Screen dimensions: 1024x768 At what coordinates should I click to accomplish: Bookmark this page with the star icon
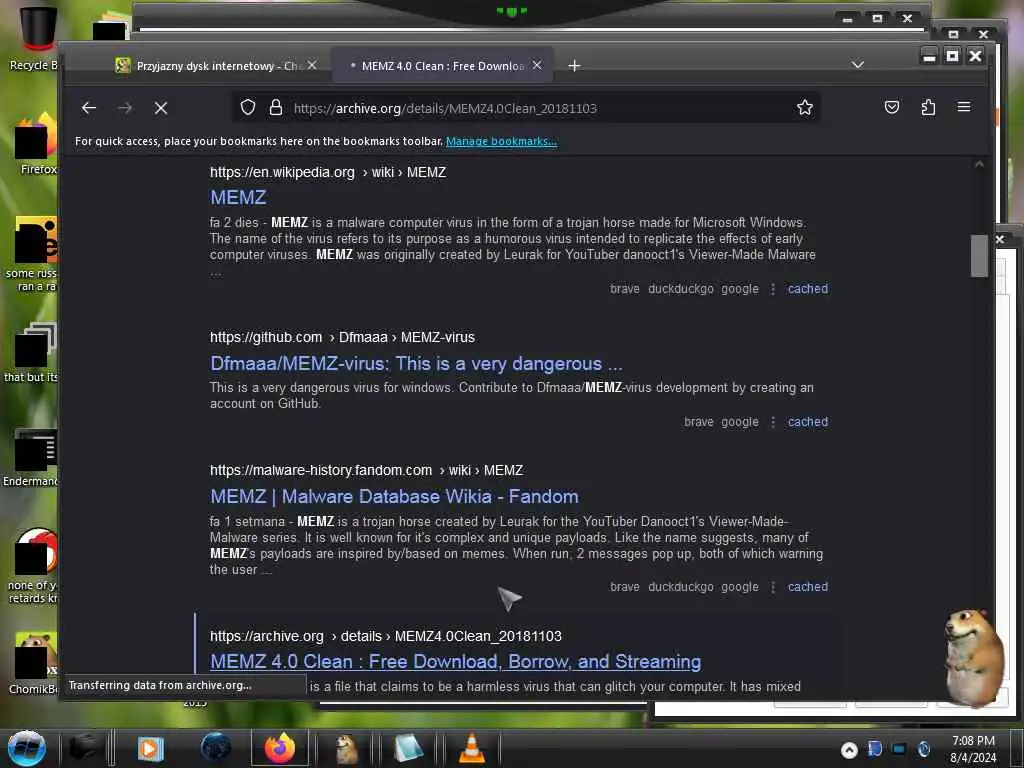pyautogui.click(x=805, y=107)
